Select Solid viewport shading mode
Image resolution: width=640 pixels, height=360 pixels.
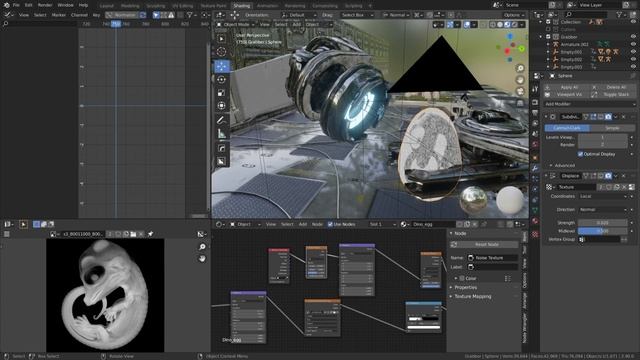point(500,24)
